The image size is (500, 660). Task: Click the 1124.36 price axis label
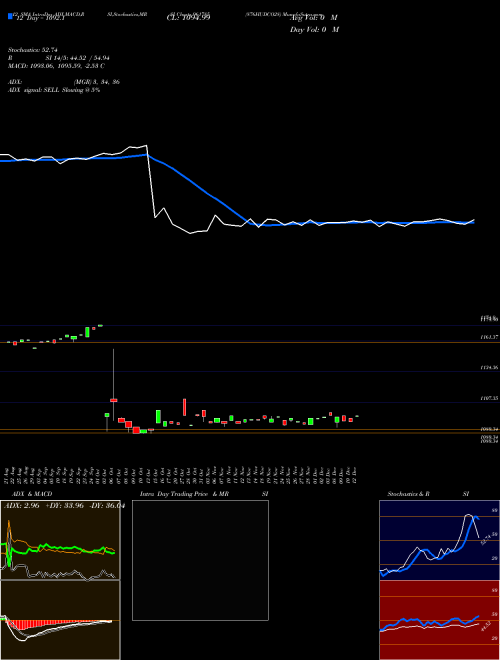pos(489,367)
